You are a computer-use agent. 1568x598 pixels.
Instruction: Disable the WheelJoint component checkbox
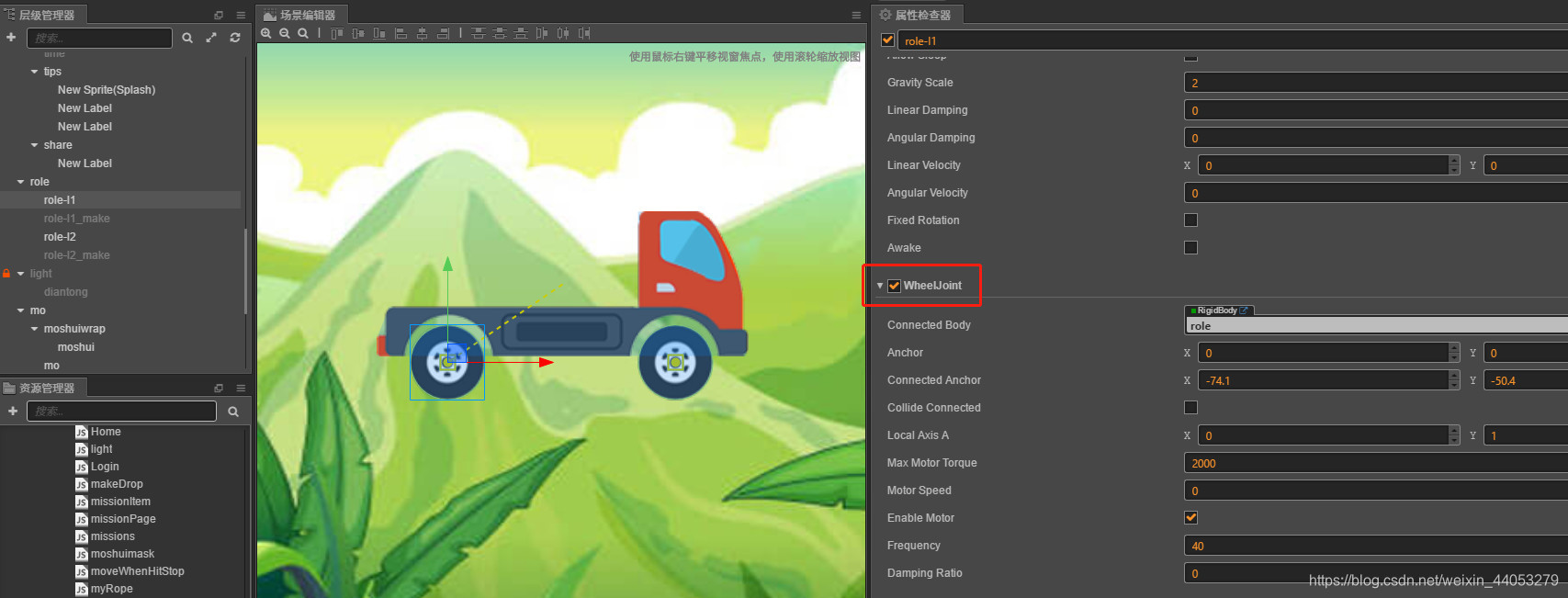894,286
